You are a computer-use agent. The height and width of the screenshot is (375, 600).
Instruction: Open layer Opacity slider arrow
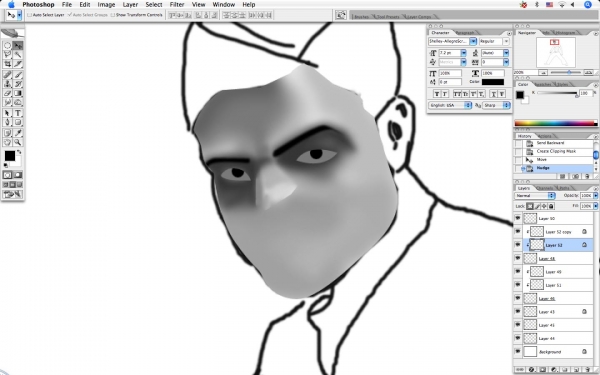595,196
